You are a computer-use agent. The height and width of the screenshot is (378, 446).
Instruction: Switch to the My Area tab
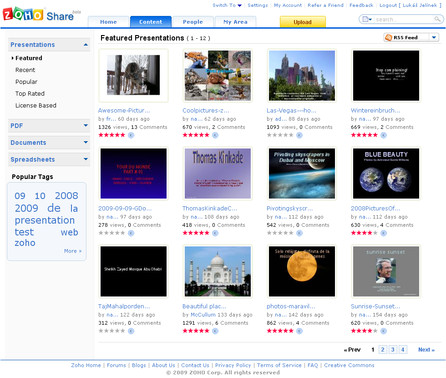point(235,22)
